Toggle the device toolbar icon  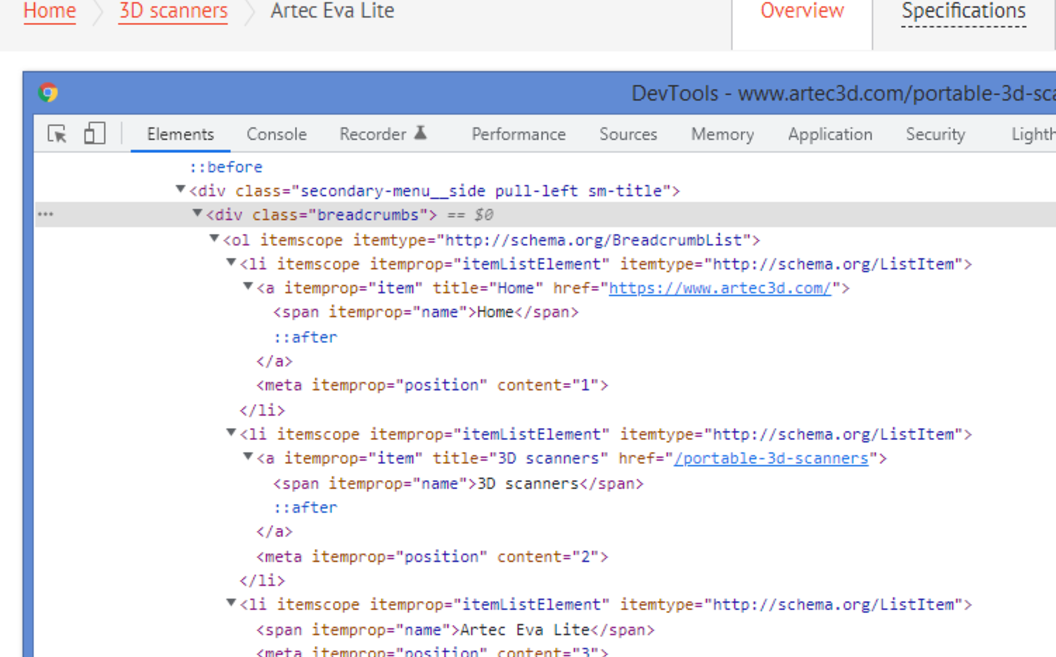(94, 134)
